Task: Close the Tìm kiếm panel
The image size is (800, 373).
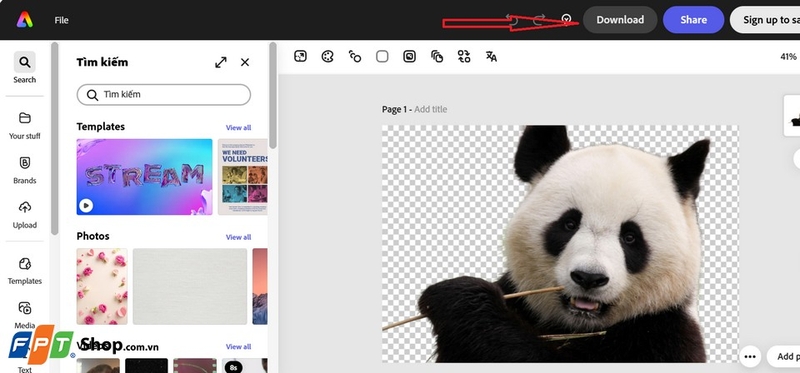Action: pyautogui.click(x=245, y=62)
